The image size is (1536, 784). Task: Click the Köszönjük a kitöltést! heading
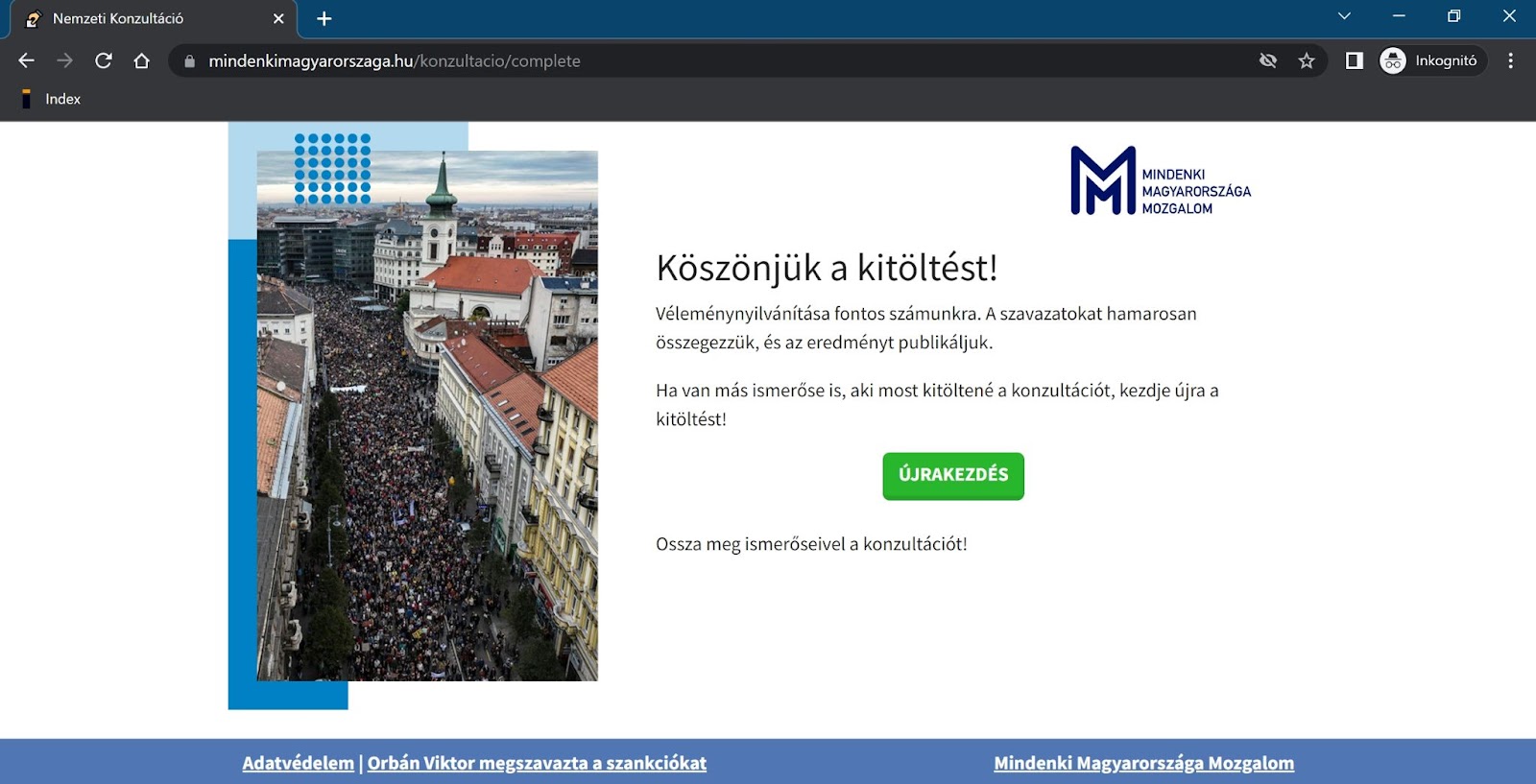[827, 268]
